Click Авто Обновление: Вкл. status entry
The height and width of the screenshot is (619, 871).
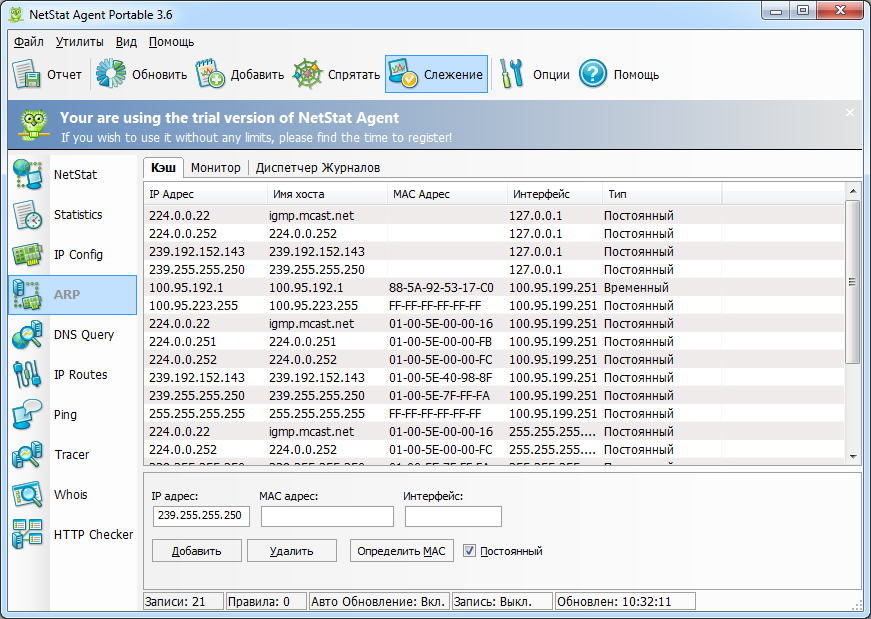pos(379,601)
